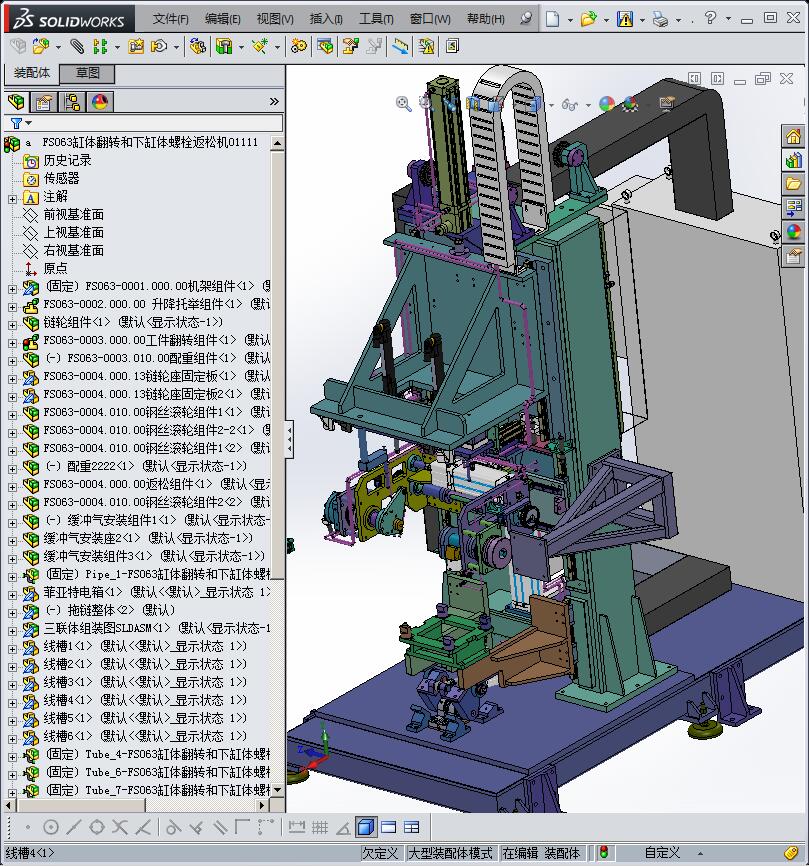Toggle the hide/show items glasses icon

pyautogui.click(x=570, y=104)
